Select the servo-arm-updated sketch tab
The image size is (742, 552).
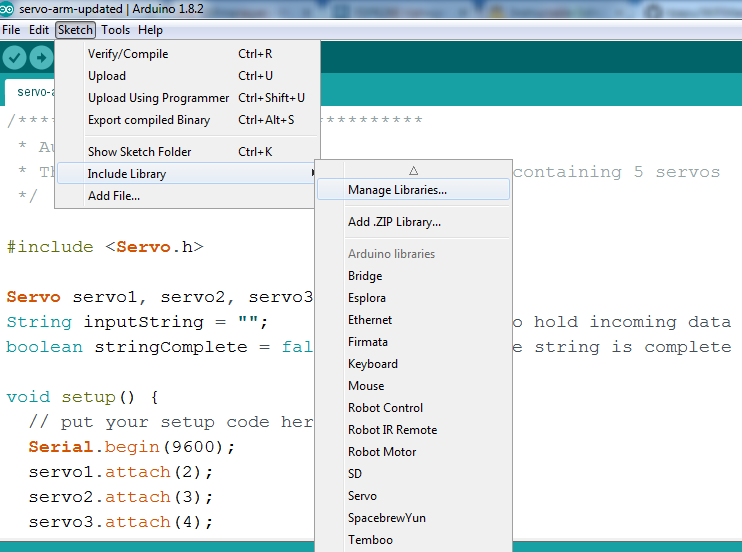point(30,92)
